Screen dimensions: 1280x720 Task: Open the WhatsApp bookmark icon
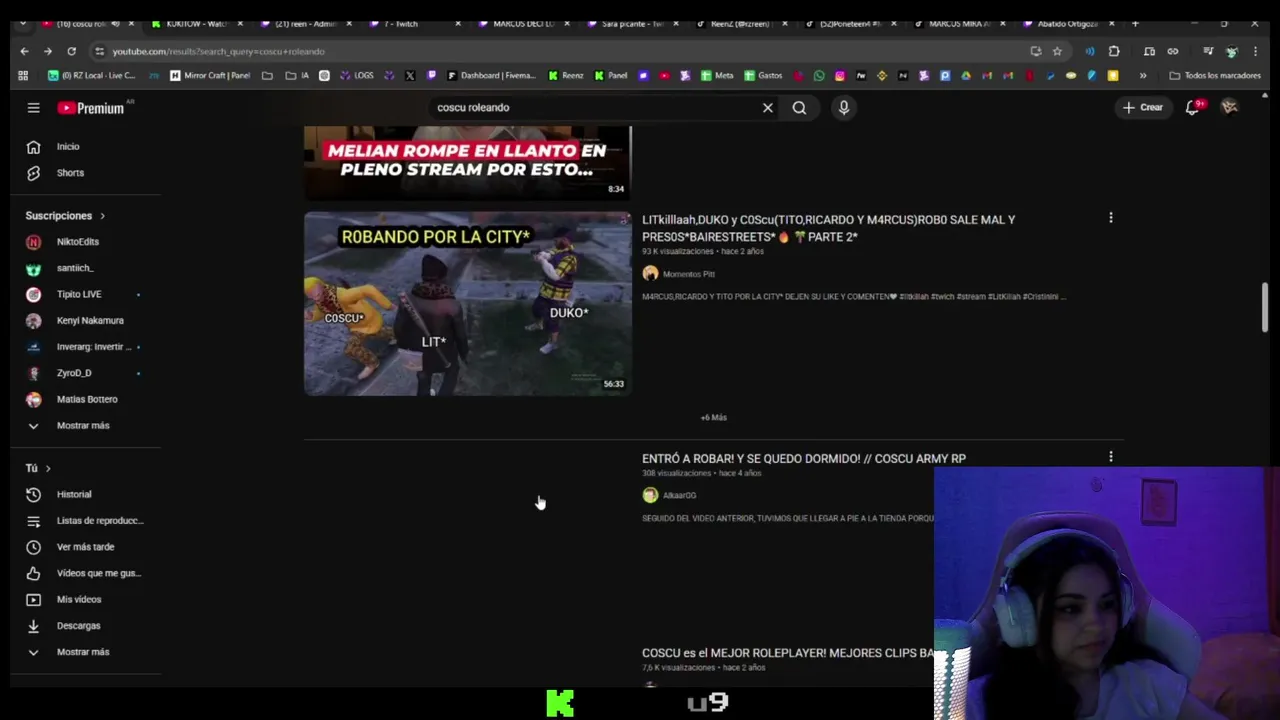[x=819, y=75]
